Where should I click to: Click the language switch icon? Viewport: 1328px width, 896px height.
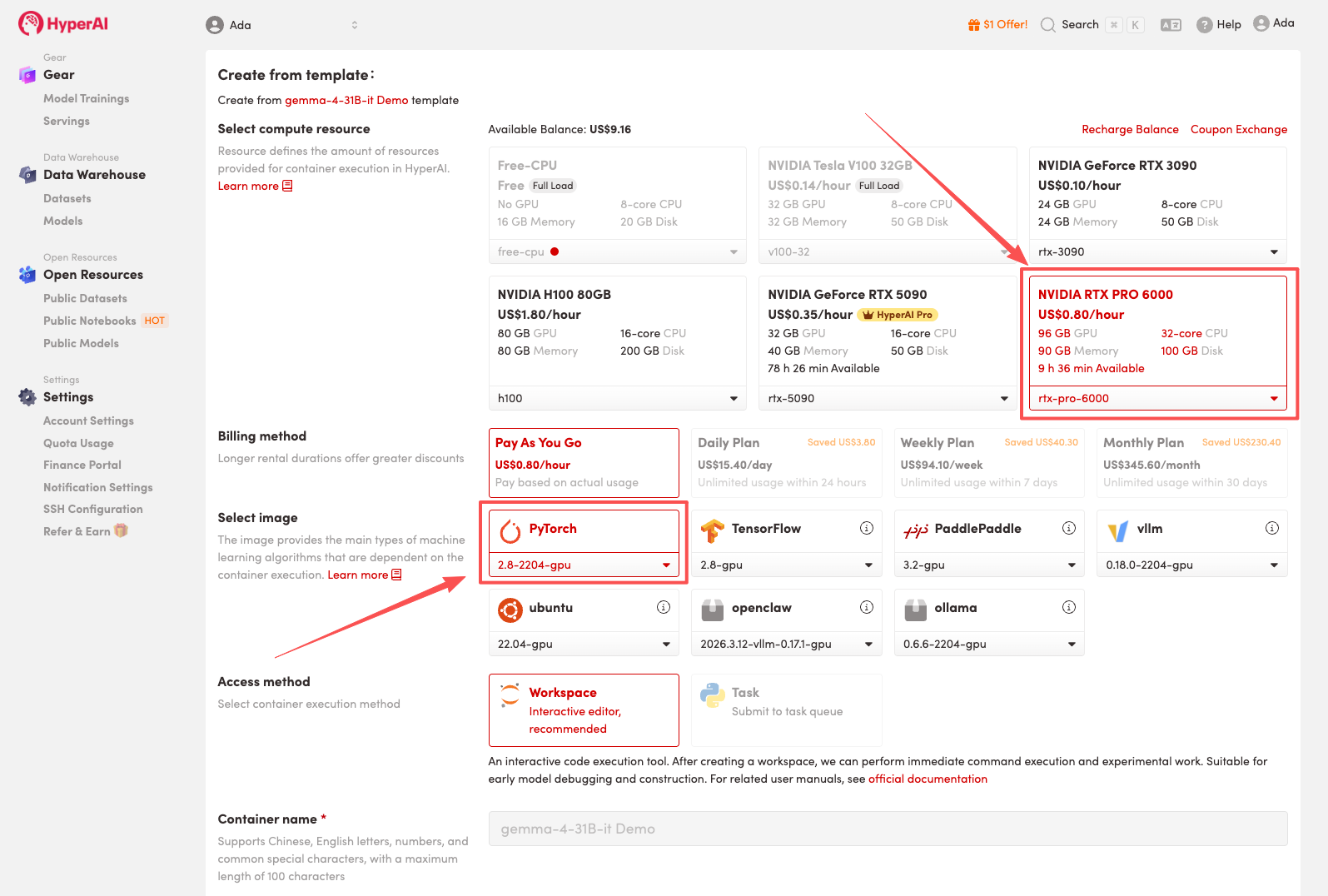(1171, 25)
